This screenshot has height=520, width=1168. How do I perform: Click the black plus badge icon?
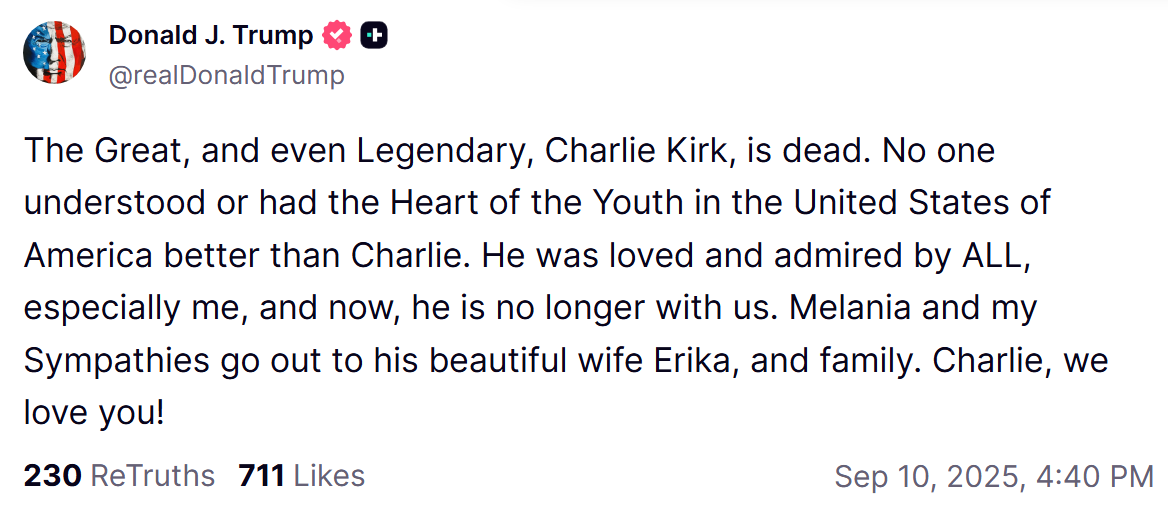point(374,35)
